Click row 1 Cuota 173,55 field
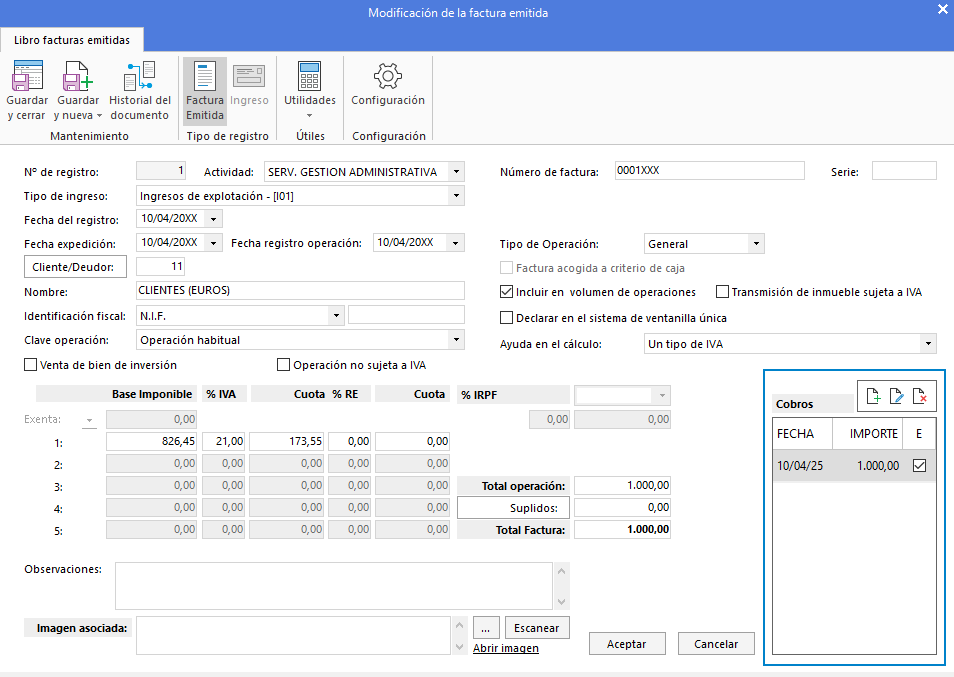Image resolution: width=954 pixels, height=677 pixels. tap(287, 441)
